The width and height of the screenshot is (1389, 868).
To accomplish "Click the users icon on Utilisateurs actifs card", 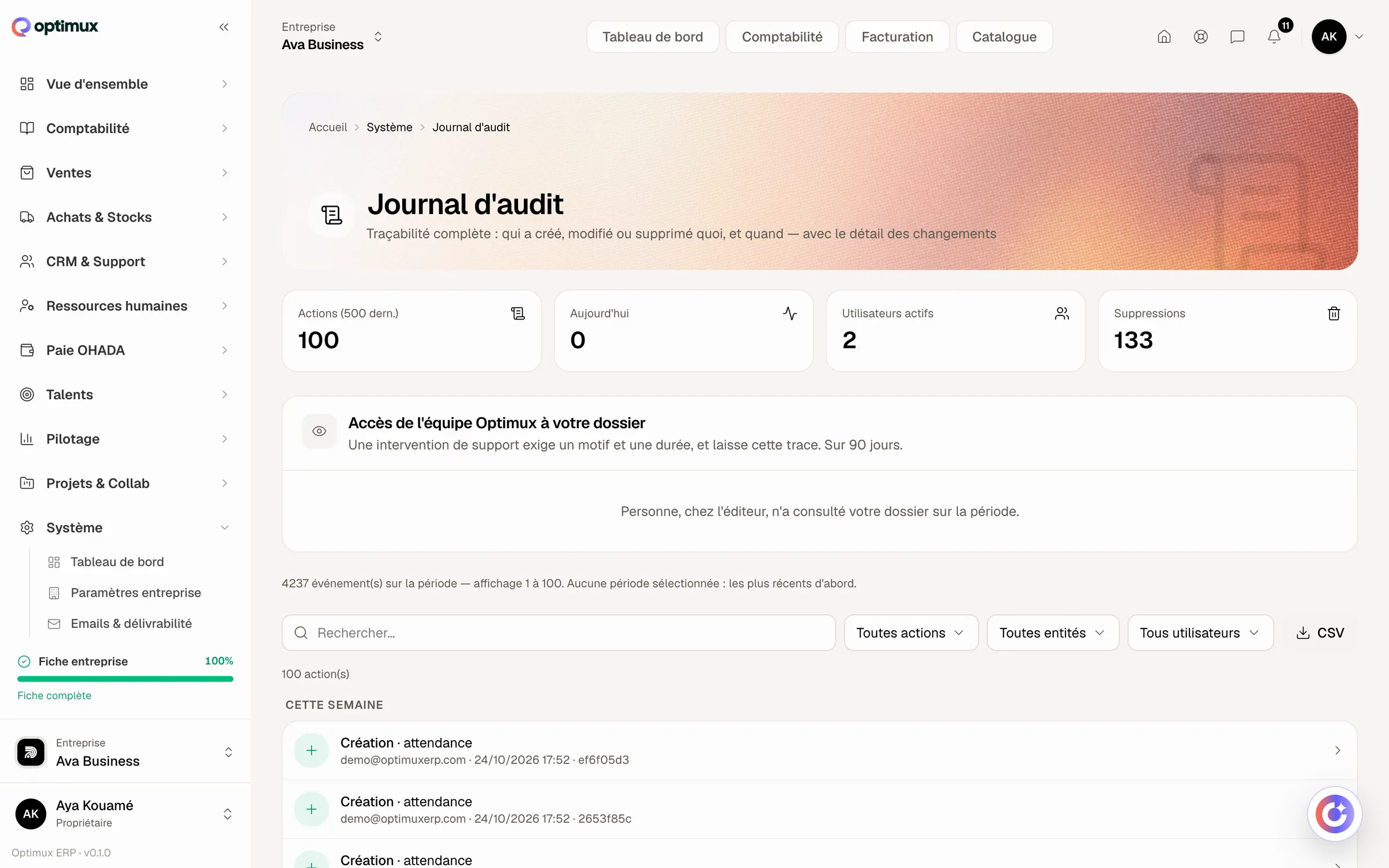I will click(1061, 313).
